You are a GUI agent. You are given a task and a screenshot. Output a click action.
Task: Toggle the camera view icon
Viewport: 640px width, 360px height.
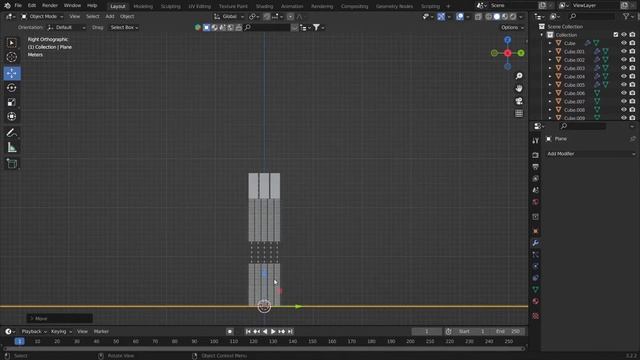point(519,101)
